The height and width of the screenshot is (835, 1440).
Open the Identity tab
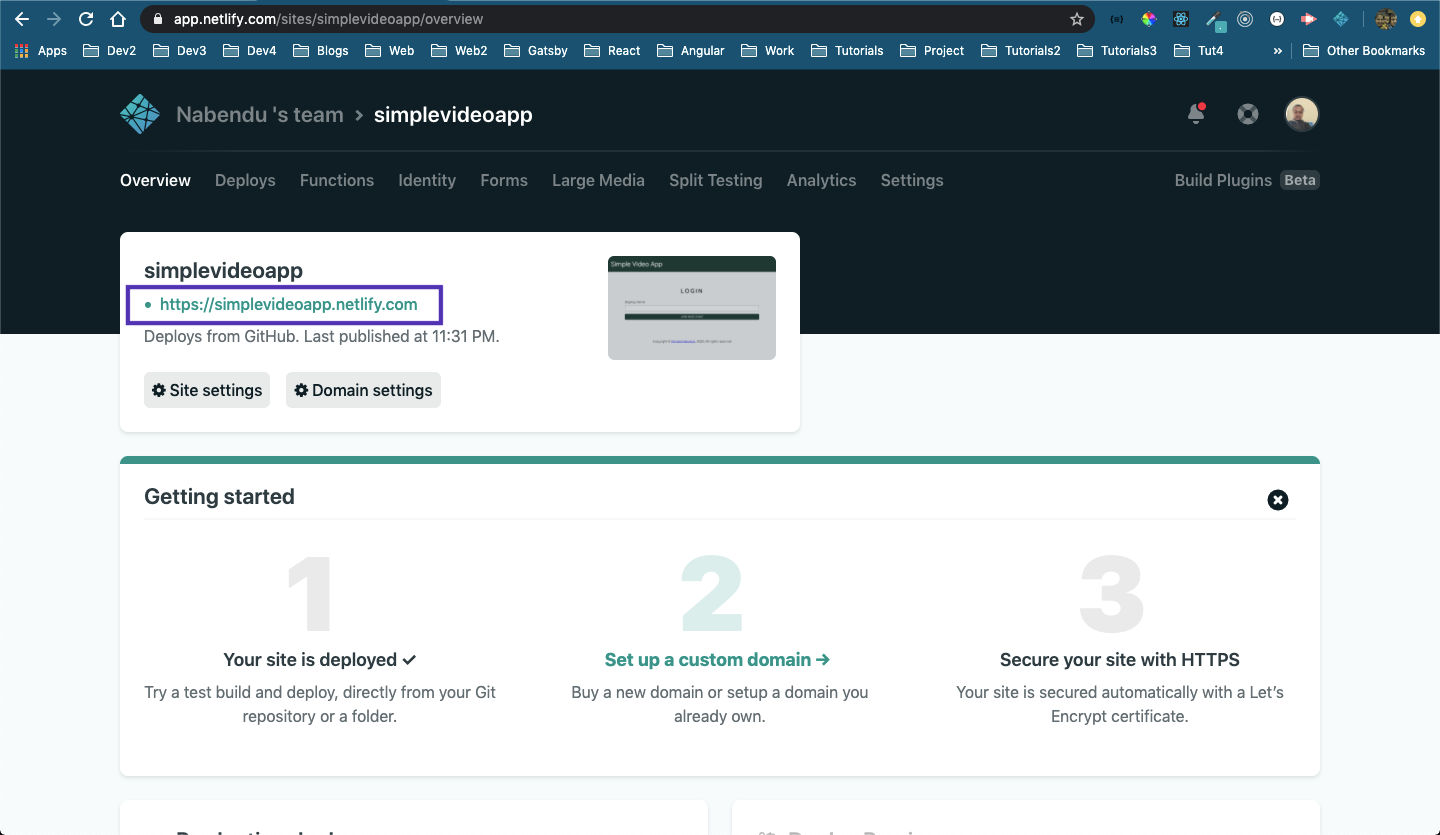point(427,180)
